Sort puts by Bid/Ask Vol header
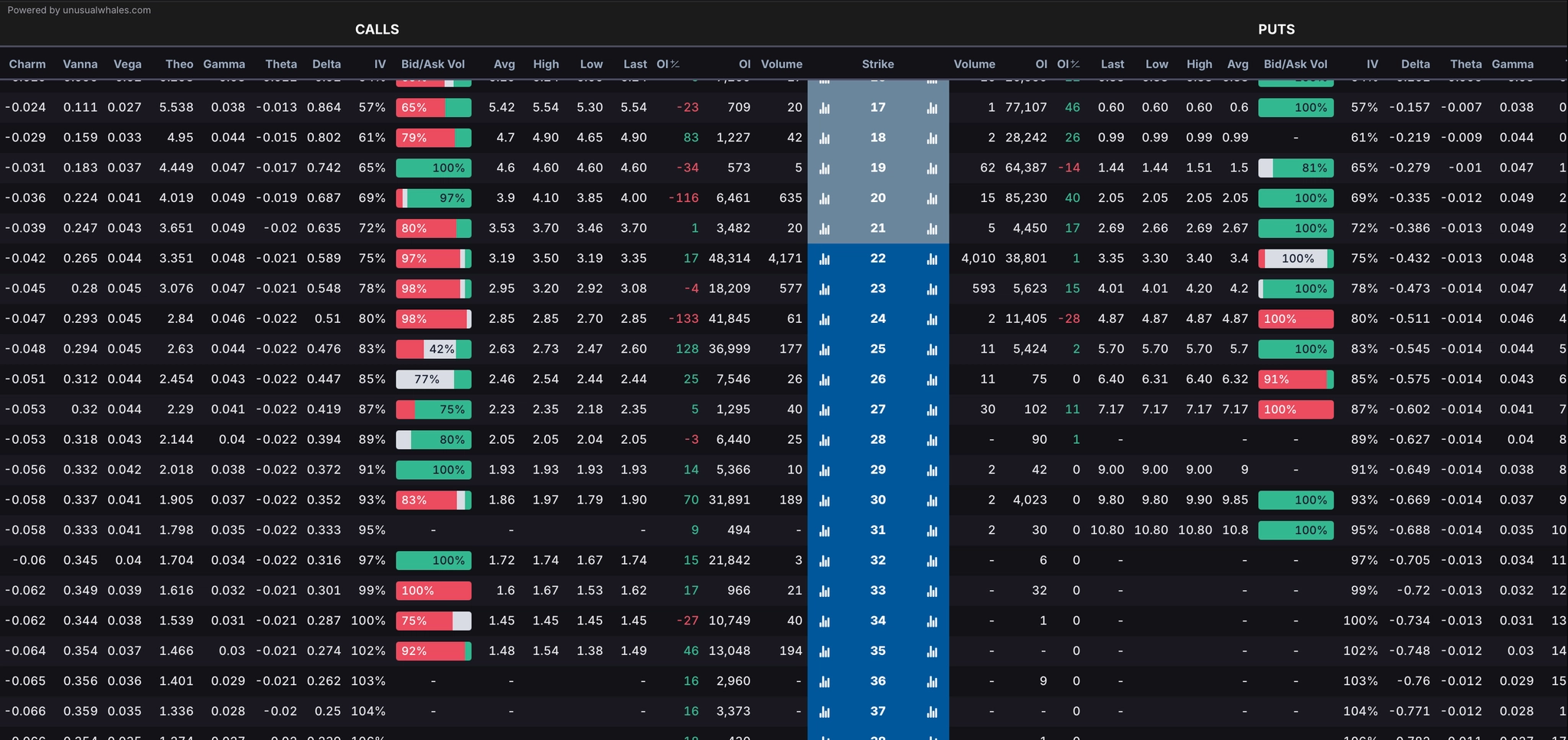The height and width of the screenshot is (740, 1568). (x=1295, y=64)
